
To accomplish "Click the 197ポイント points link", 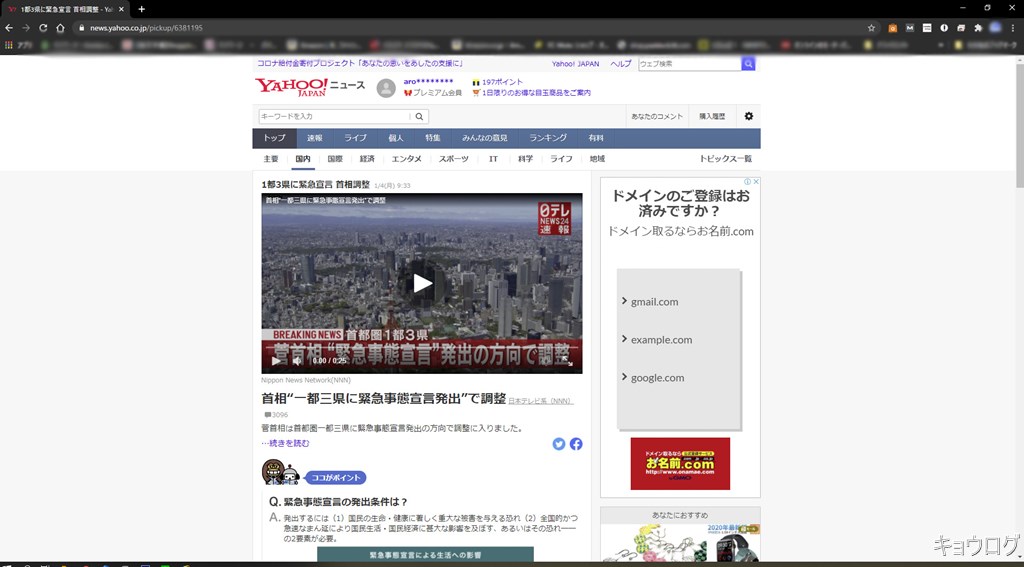I will click(x=502, y=82).
